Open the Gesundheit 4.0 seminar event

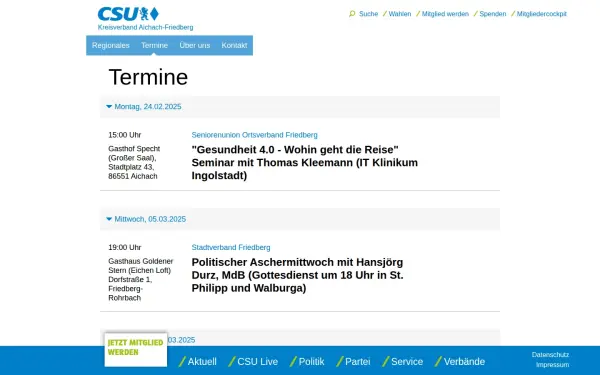click(305, 162)
